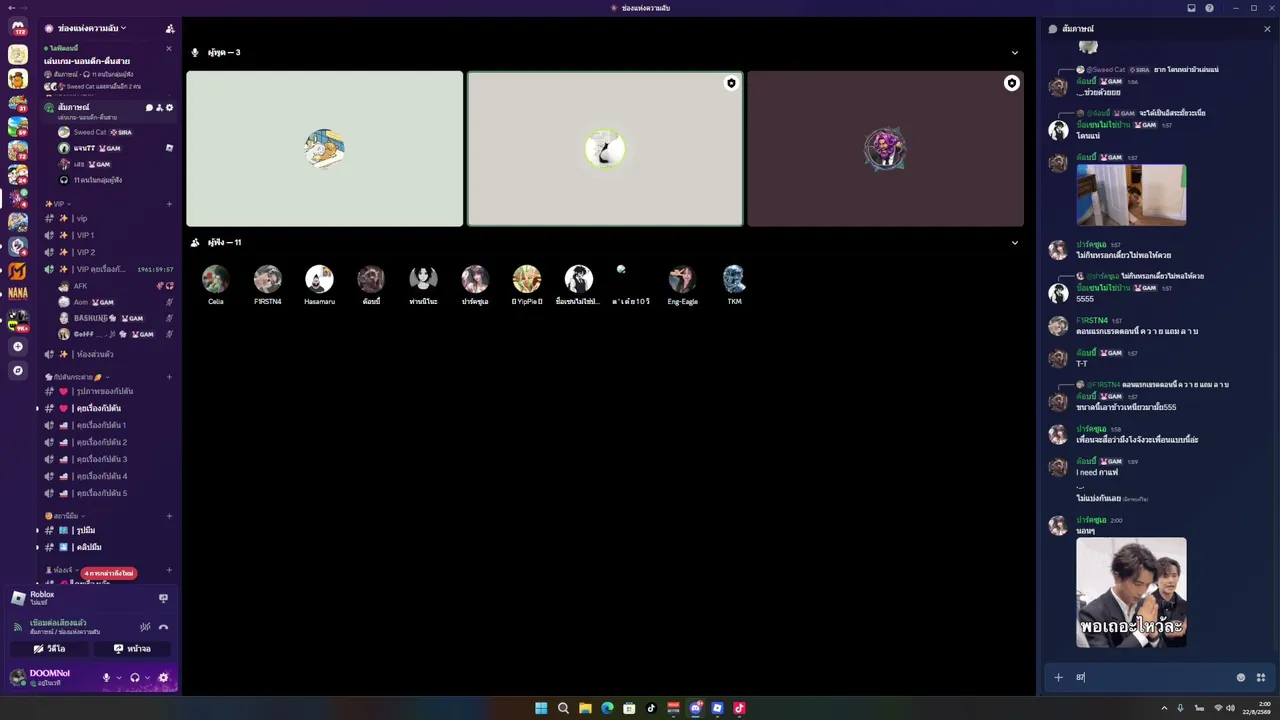Open listener Celia's avatar
Viewport: 1280px width, 720px height.
(x=215, y=279)
